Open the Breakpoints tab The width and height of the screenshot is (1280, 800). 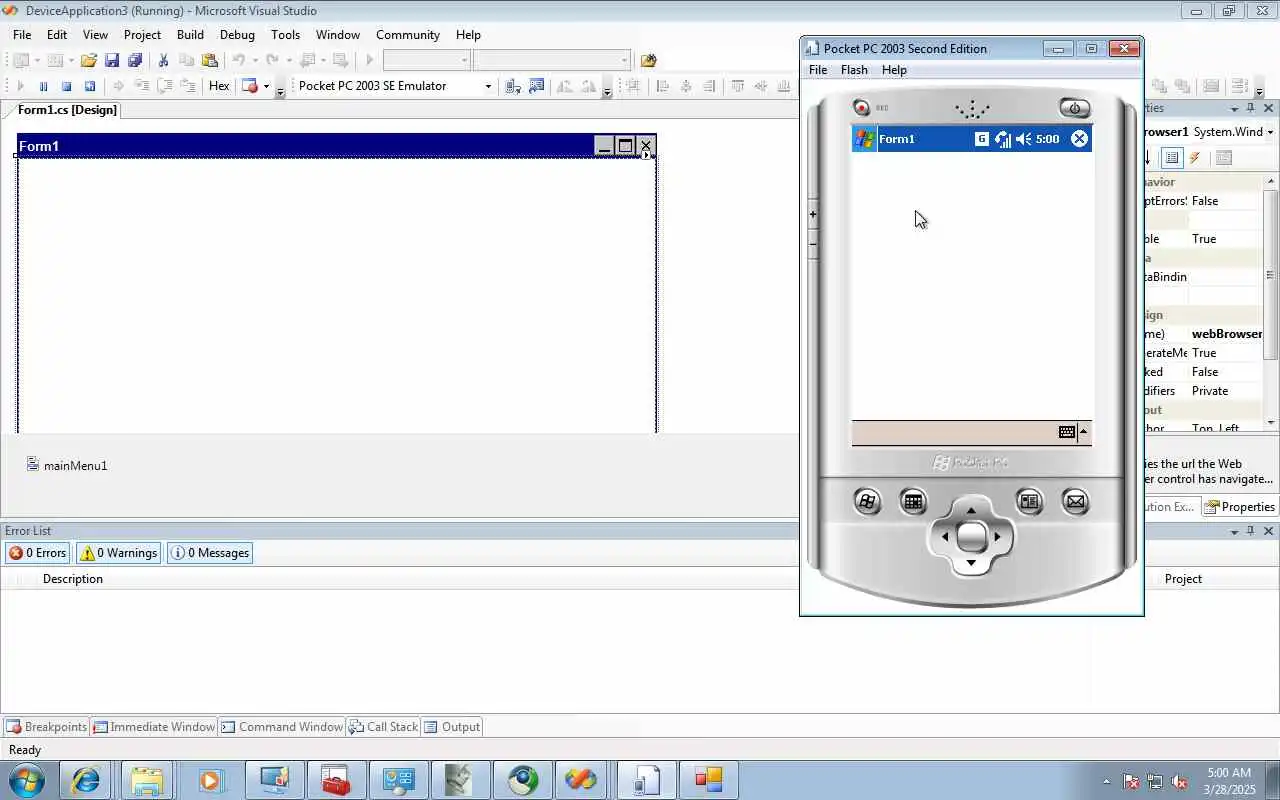tap(46, 727)
